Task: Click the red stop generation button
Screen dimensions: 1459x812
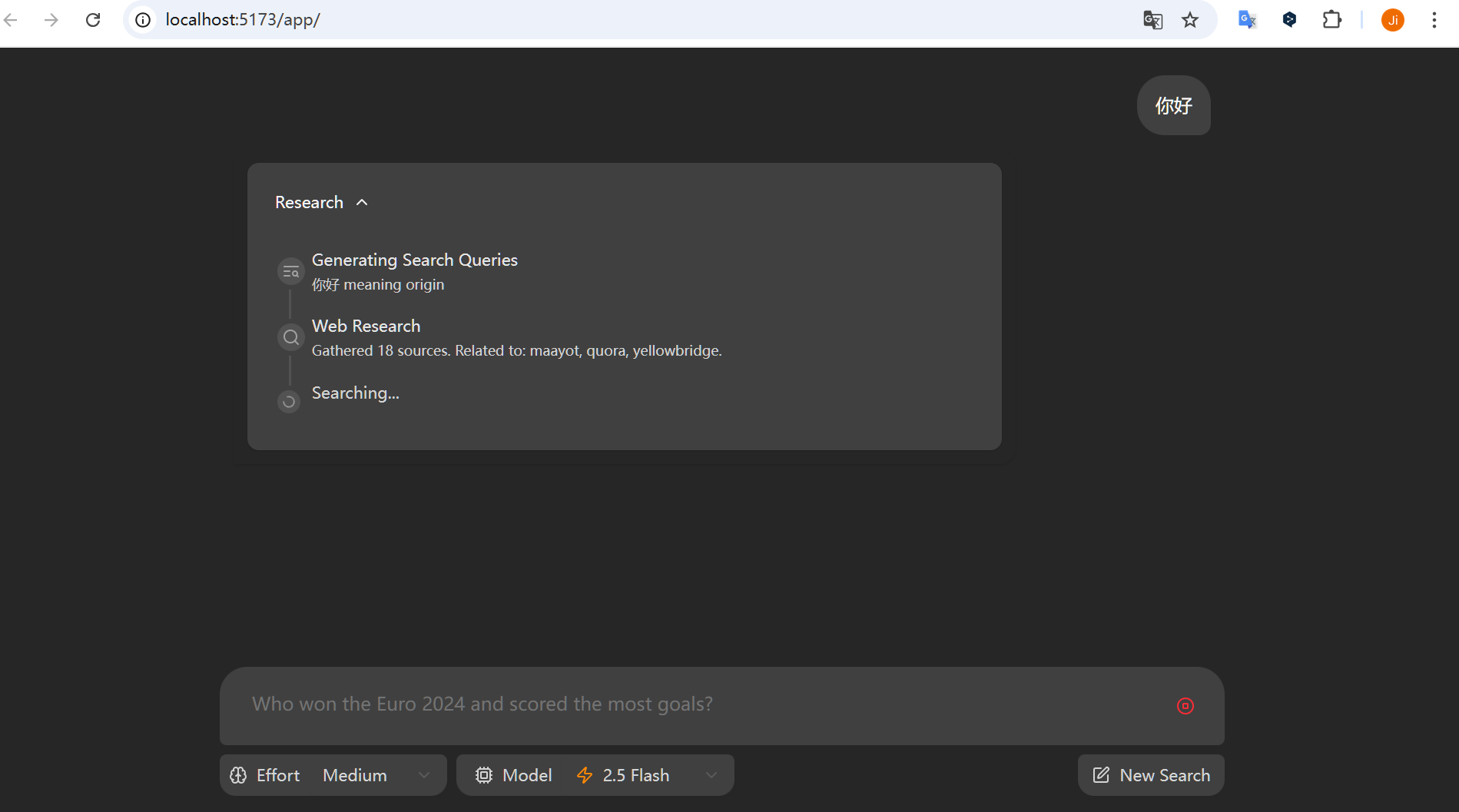Action: tap(1185, 706)
